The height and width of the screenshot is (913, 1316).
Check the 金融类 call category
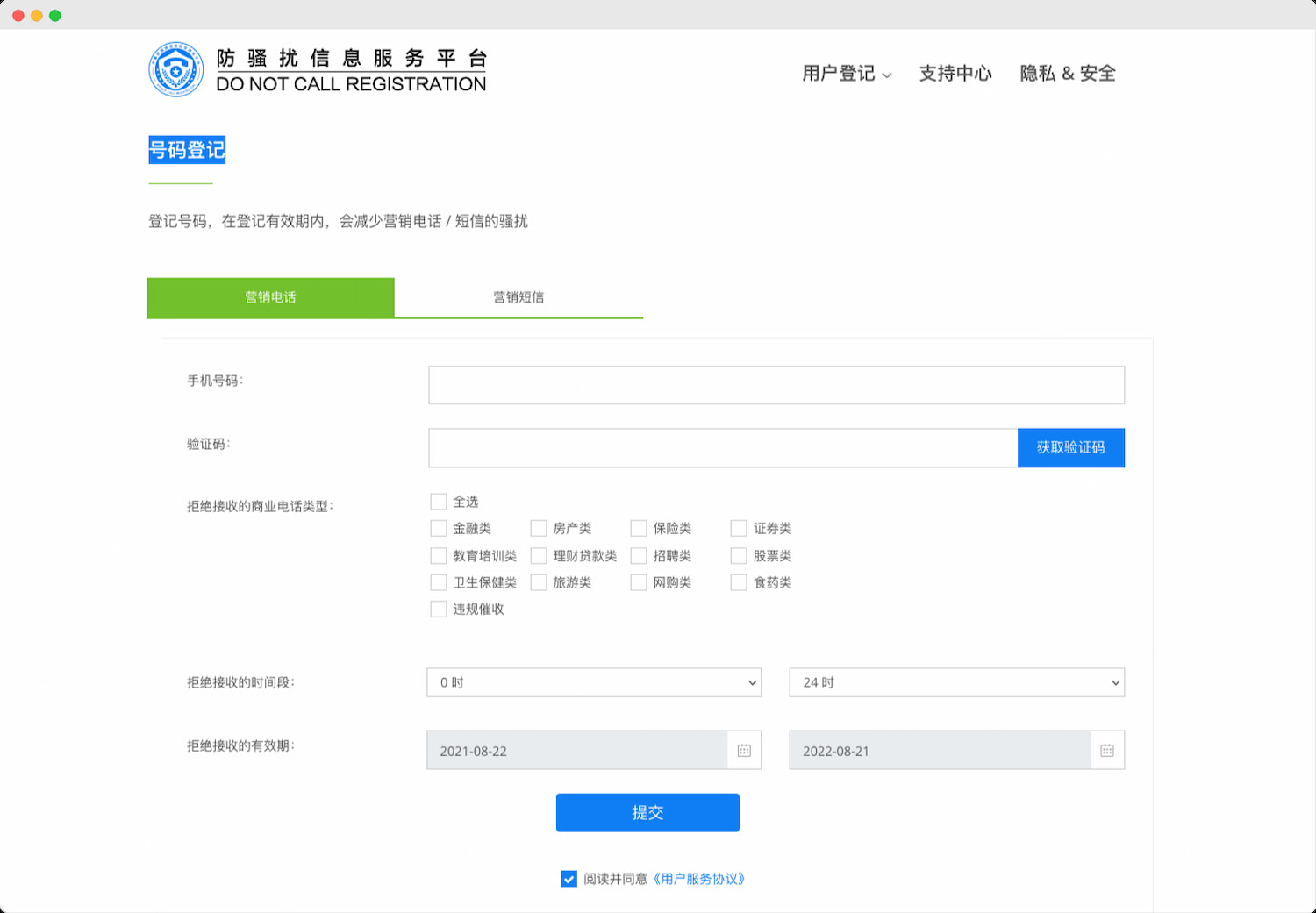pyautogui.click(x=439, y=528)
